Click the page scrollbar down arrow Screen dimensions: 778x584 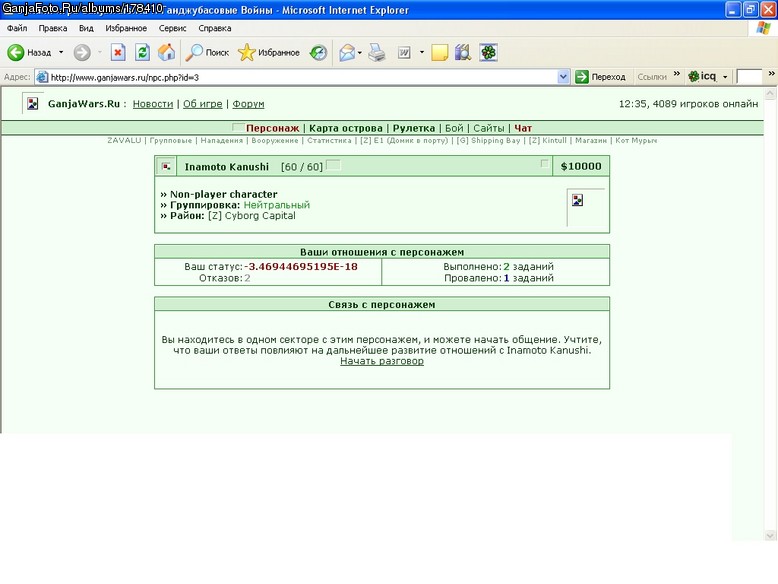(x=770, y=535)
